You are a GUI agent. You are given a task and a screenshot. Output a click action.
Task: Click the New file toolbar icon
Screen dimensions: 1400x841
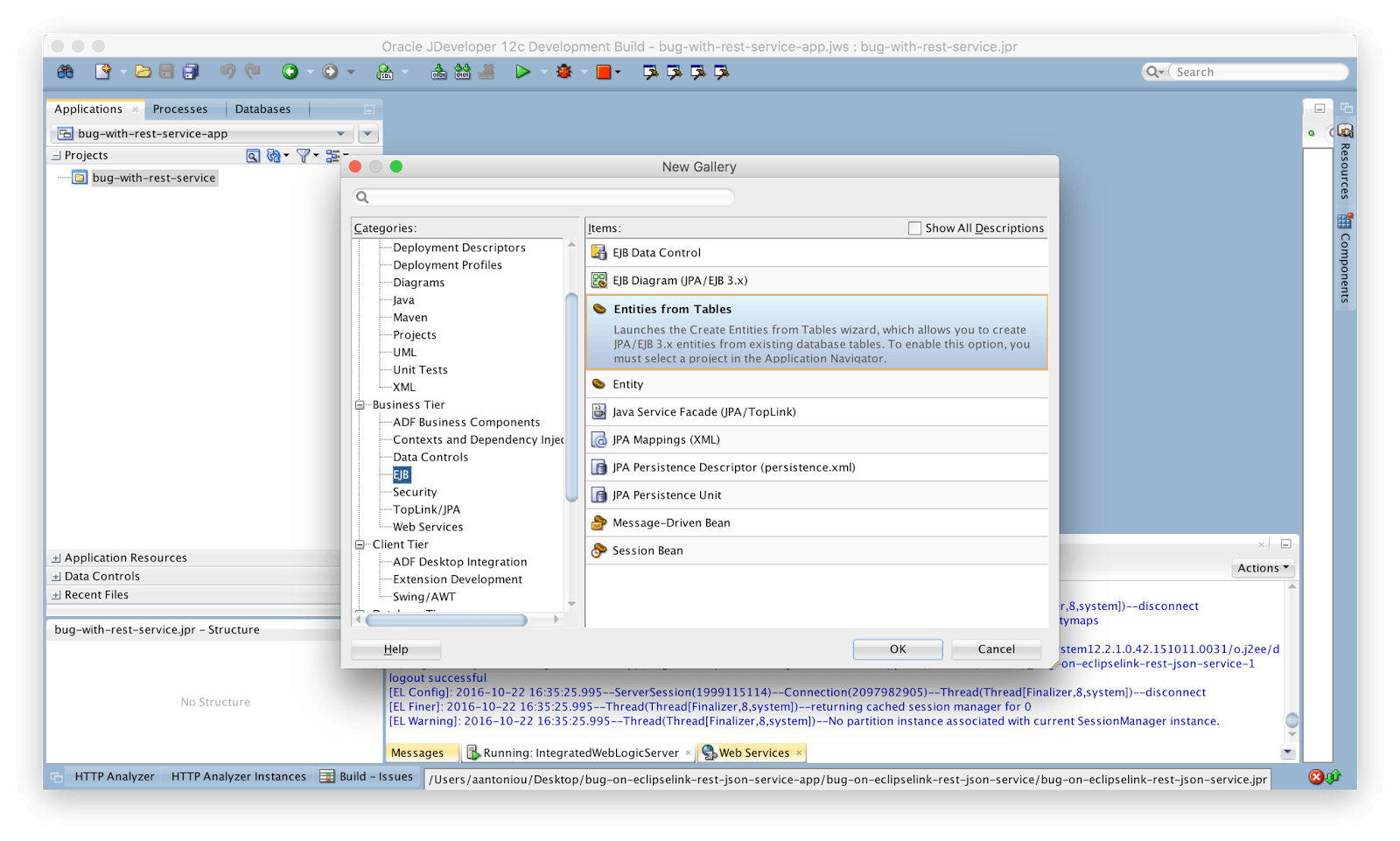tap(103, 72)
